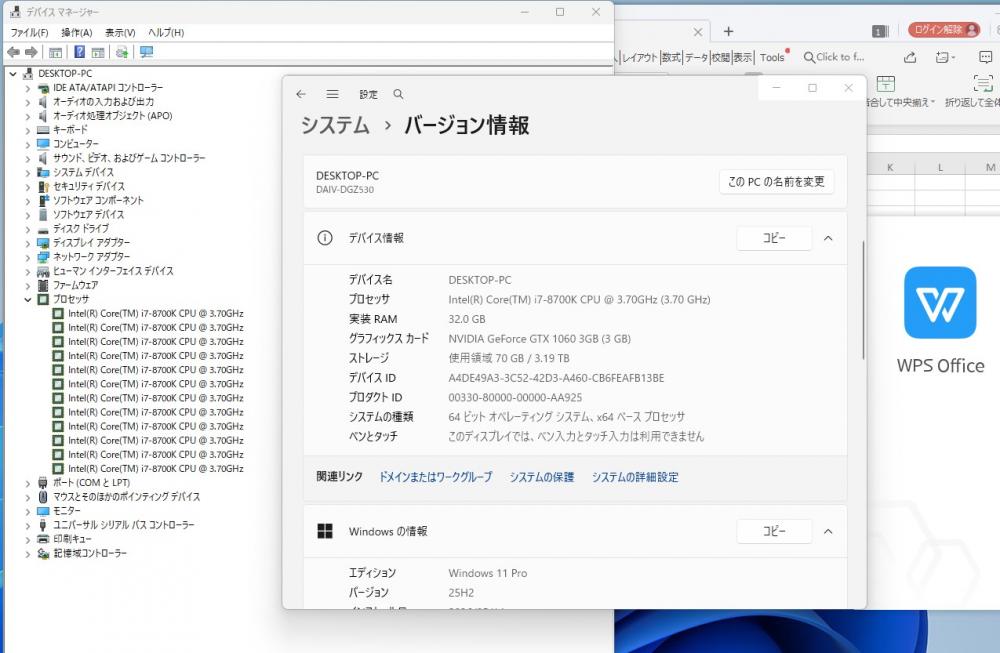Expand the モニター tree node

click(x=27, y=511)
